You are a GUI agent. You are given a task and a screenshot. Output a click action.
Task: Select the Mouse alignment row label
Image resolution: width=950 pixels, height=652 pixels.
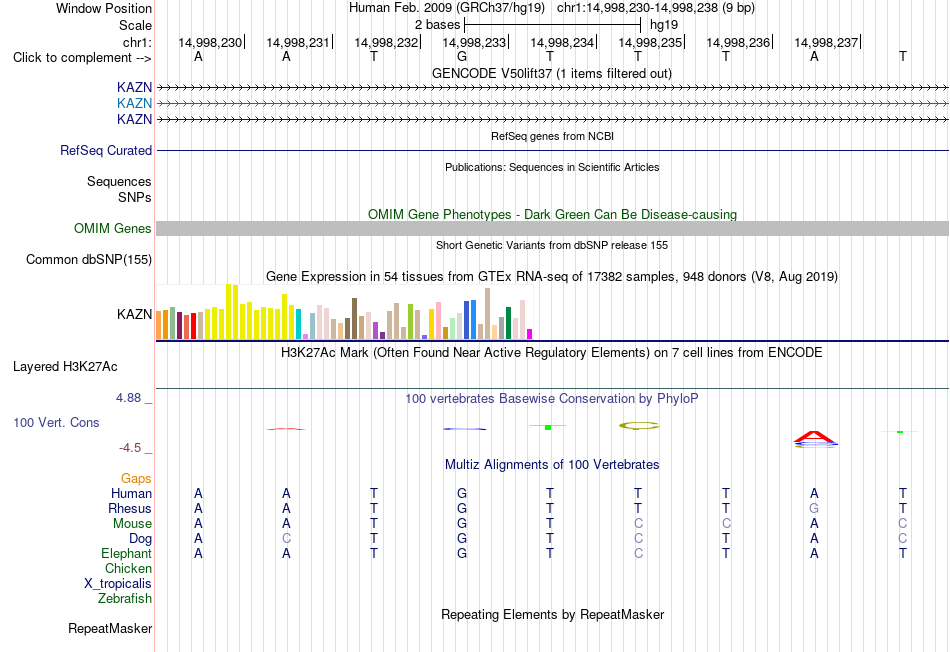point(132,524)
